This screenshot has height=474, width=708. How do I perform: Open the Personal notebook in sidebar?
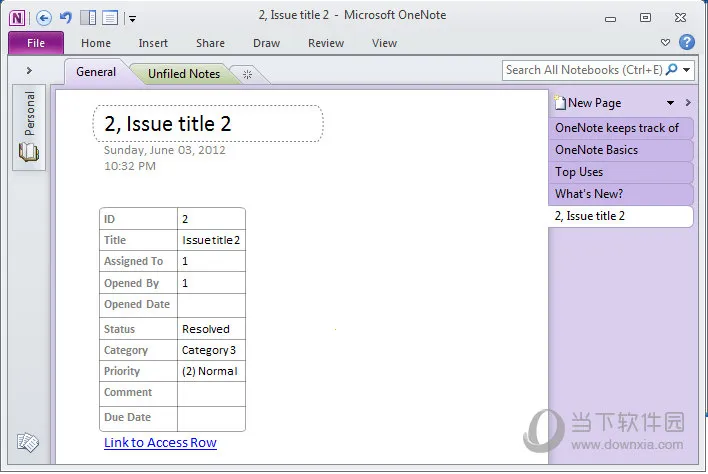point(29,126)
